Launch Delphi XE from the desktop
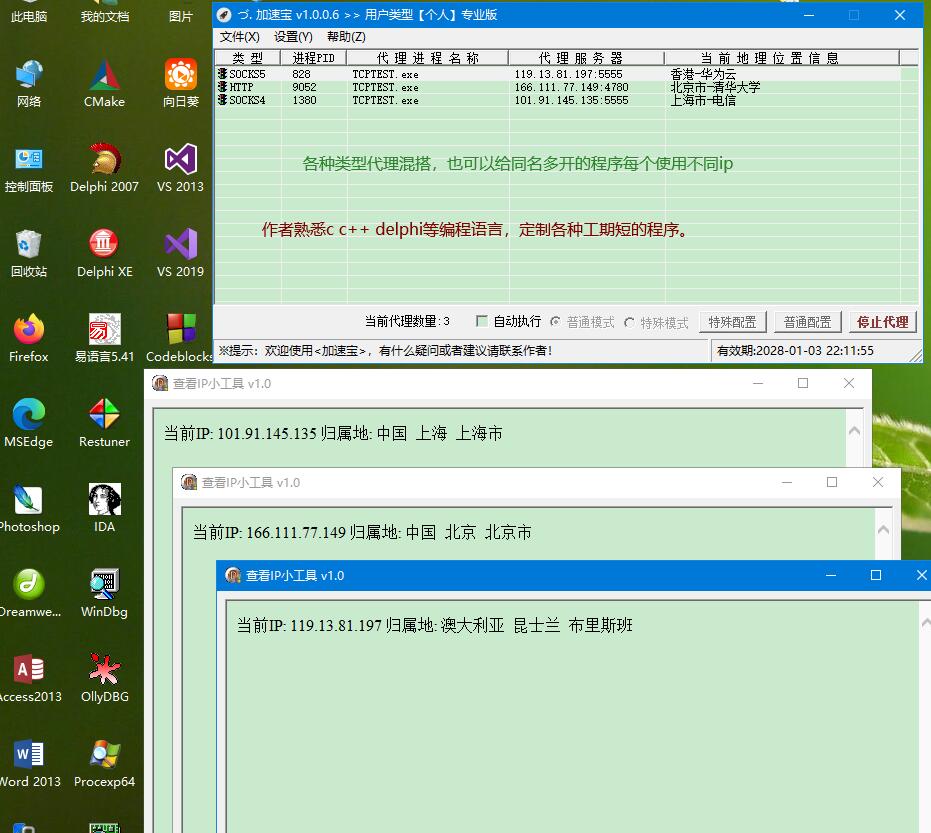931x833 pixels. pyautogui.click(x=104, y=254)
